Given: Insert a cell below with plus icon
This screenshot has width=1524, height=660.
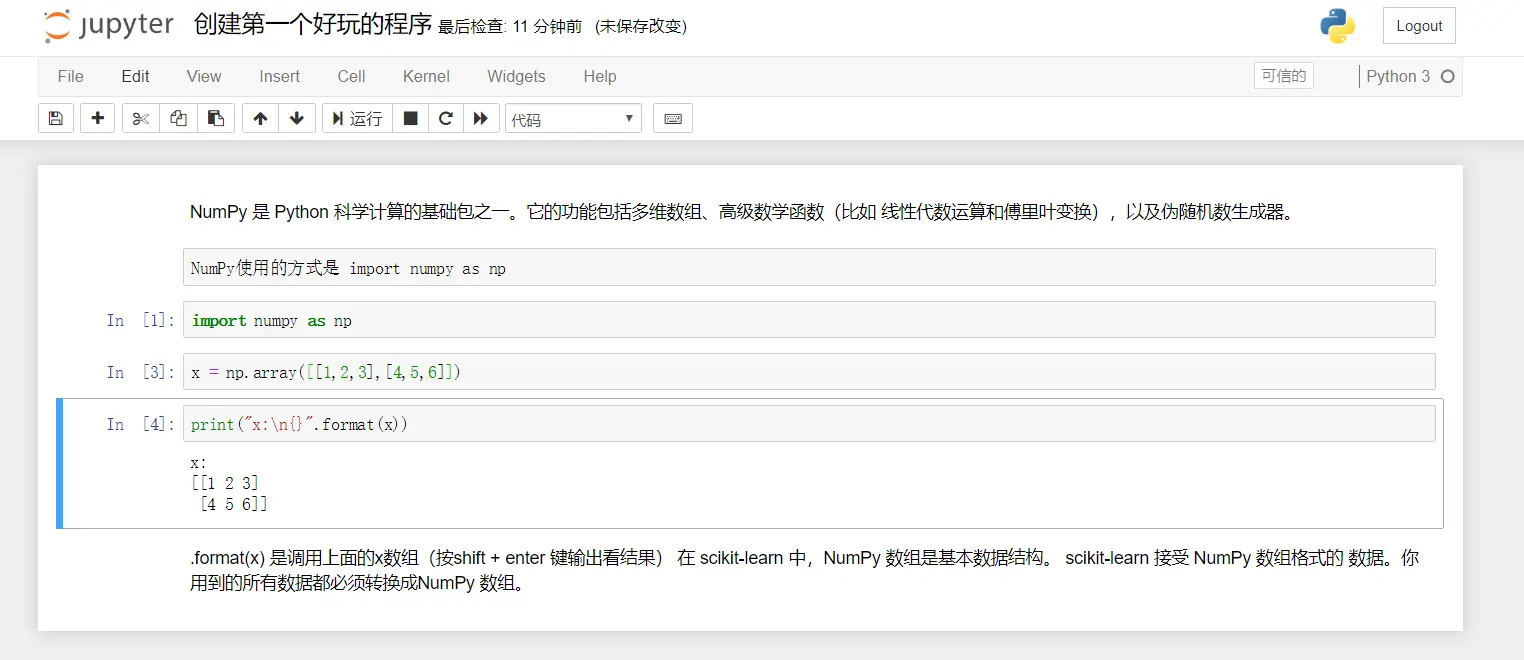Looking at the screenshot, I should tap(97, 118).
